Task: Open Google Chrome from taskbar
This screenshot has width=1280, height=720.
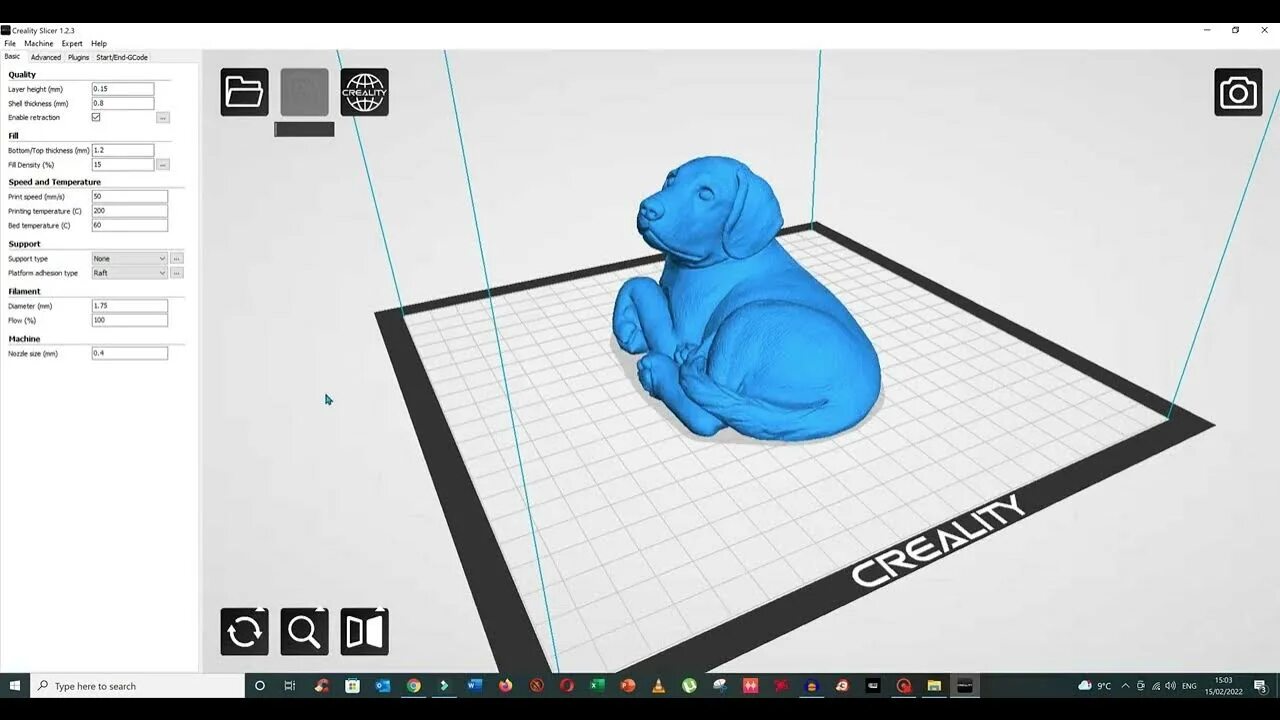Action: coord(413,686)
